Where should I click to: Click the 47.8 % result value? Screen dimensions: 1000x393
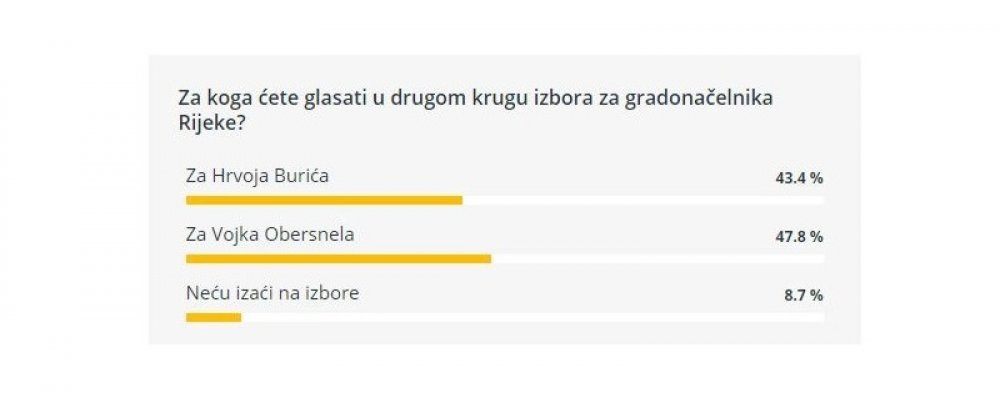(799, 237)
